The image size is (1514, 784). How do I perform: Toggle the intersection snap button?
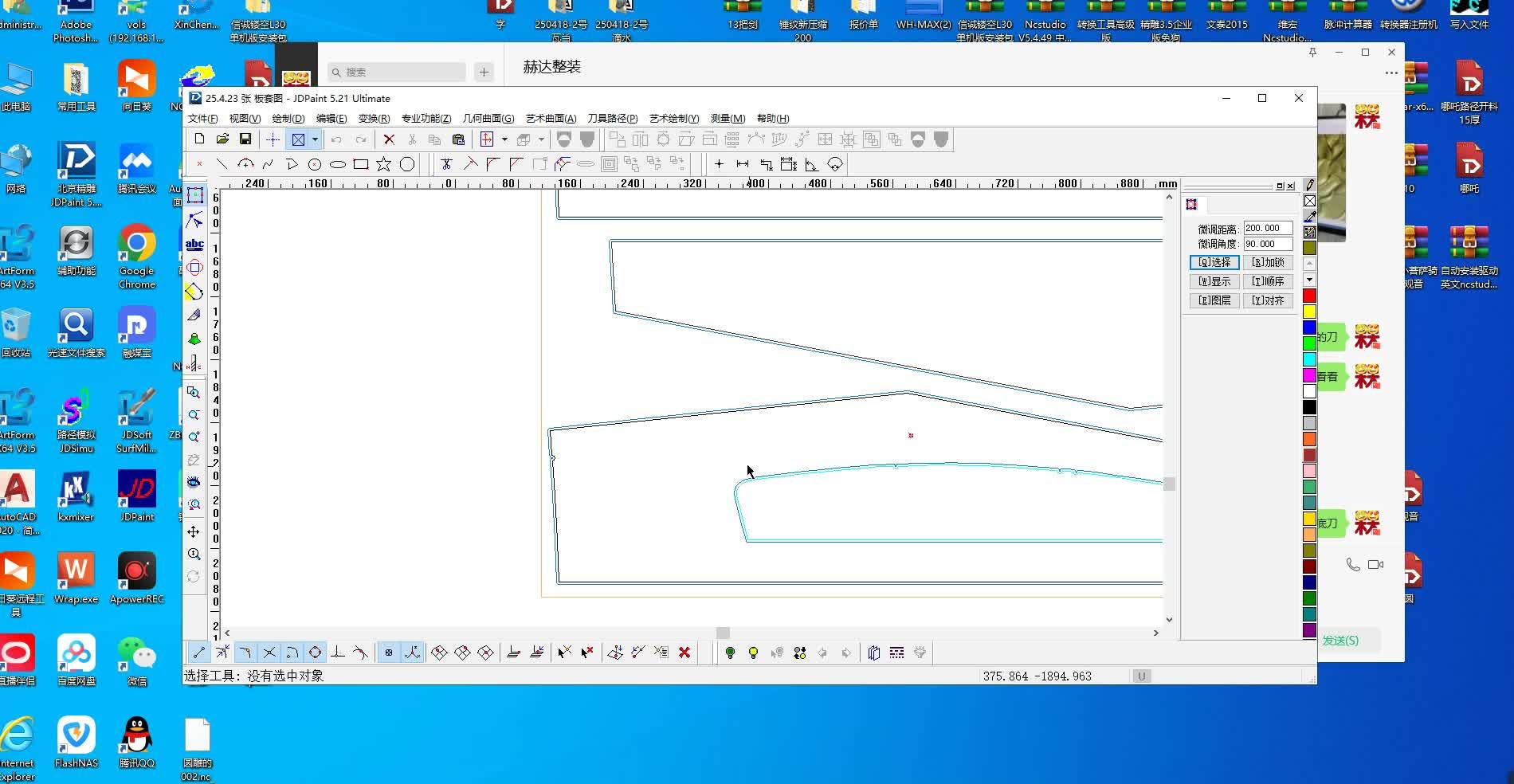pos(269,653)
